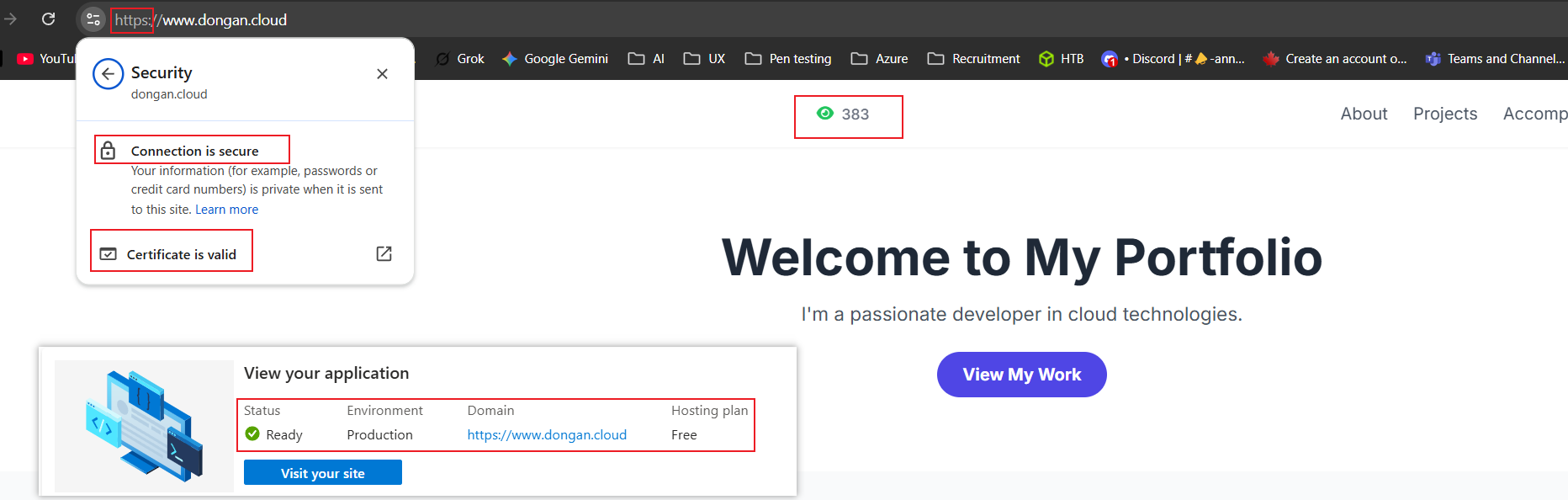The height and width of the screenshot is (500, 1568).
Task: Click the browser forward arrow
Action: (10, 19)
